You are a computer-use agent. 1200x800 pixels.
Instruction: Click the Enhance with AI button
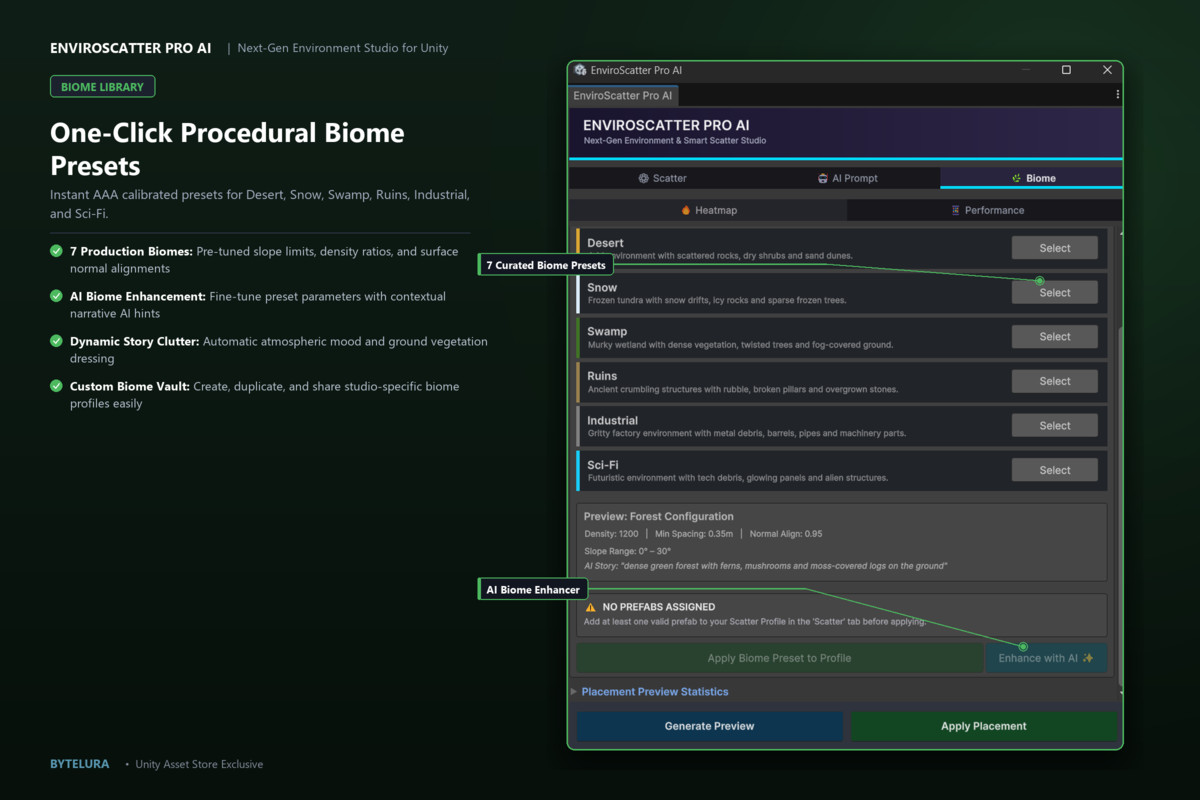pyautogui.click(x=1046, y=658)
